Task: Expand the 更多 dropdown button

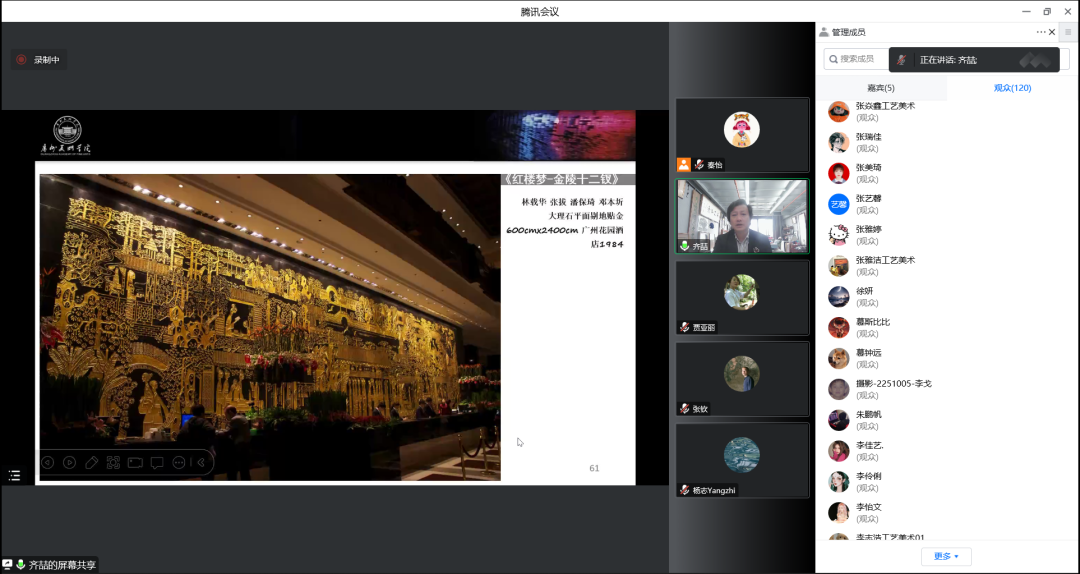Action: 946,556
